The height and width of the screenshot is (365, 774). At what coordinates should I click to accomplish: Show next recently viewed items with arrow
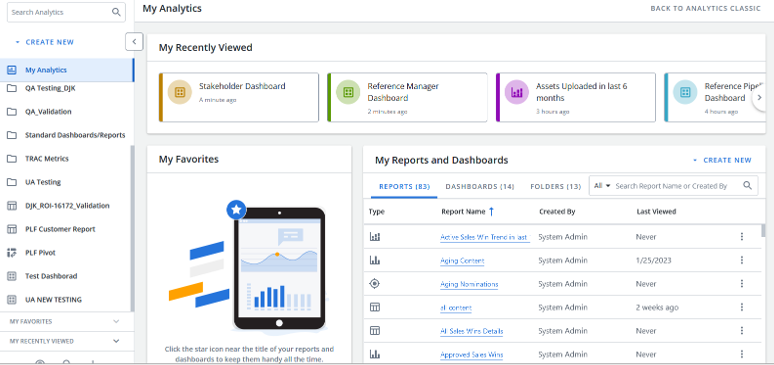click(x=759, y=98)
